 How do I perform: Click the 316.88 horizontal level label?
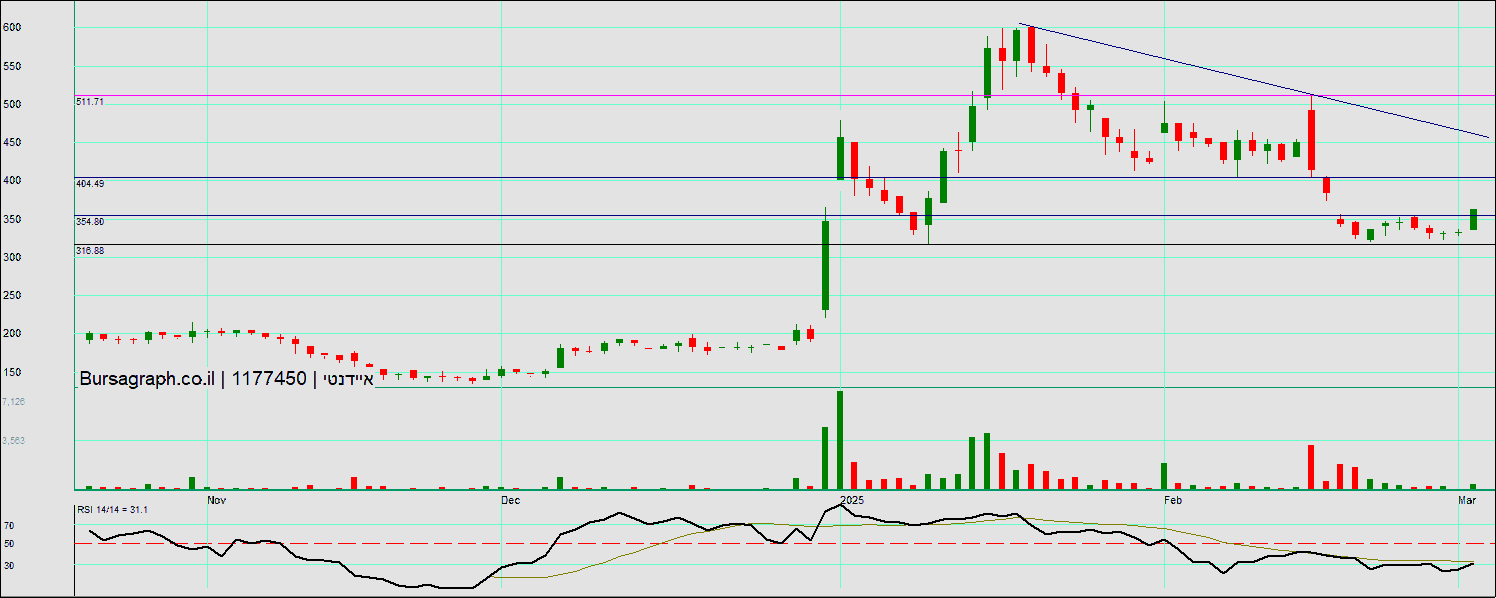click(x=90, y=251)
